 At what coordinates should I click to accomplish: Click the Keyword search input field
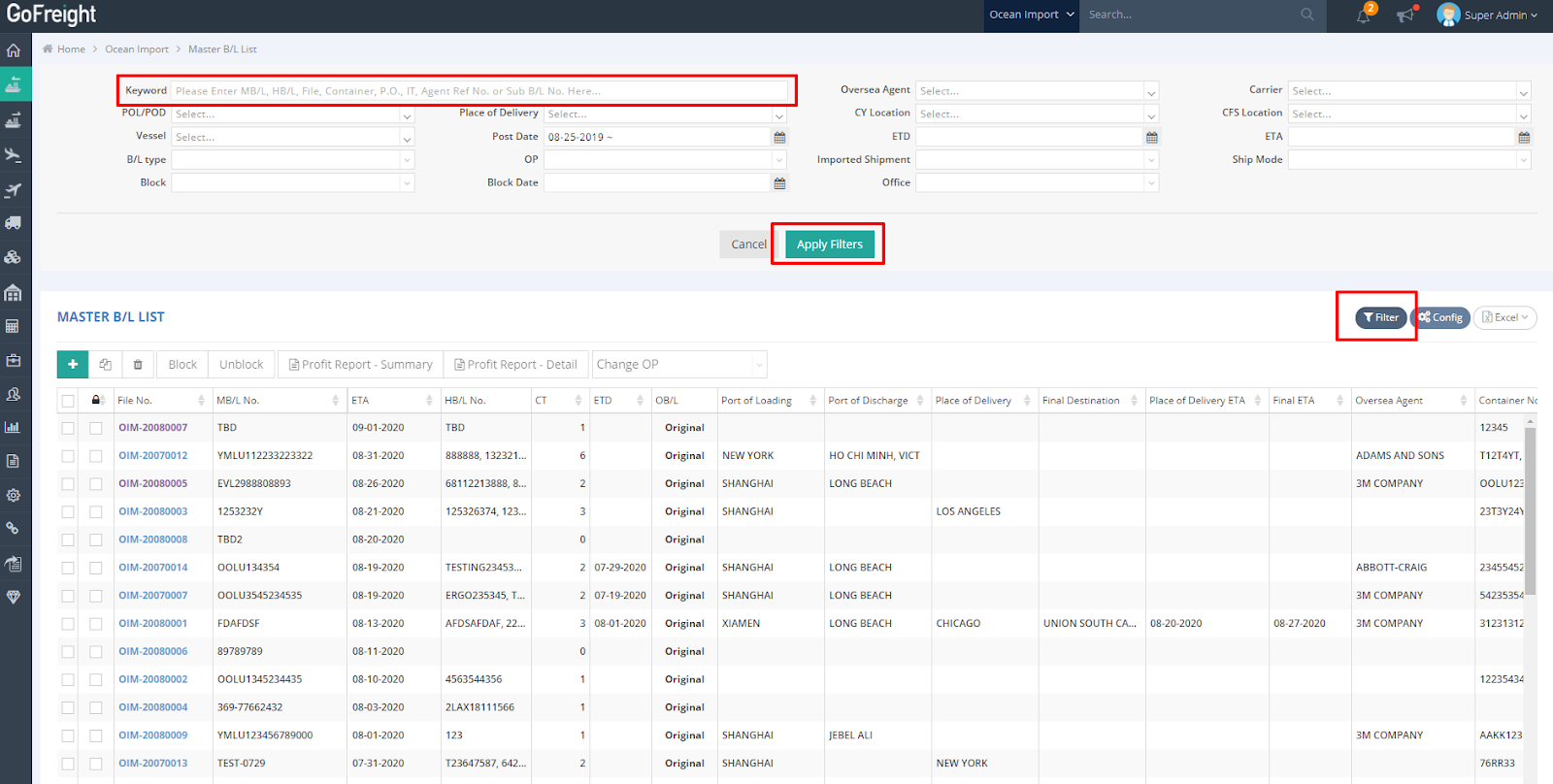[x=480, y=91]
